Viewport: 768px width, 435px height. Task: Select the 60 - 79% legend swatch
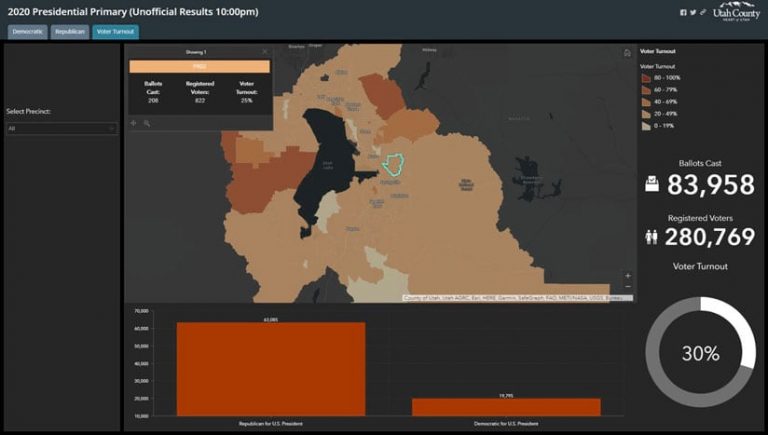(646, 90)
